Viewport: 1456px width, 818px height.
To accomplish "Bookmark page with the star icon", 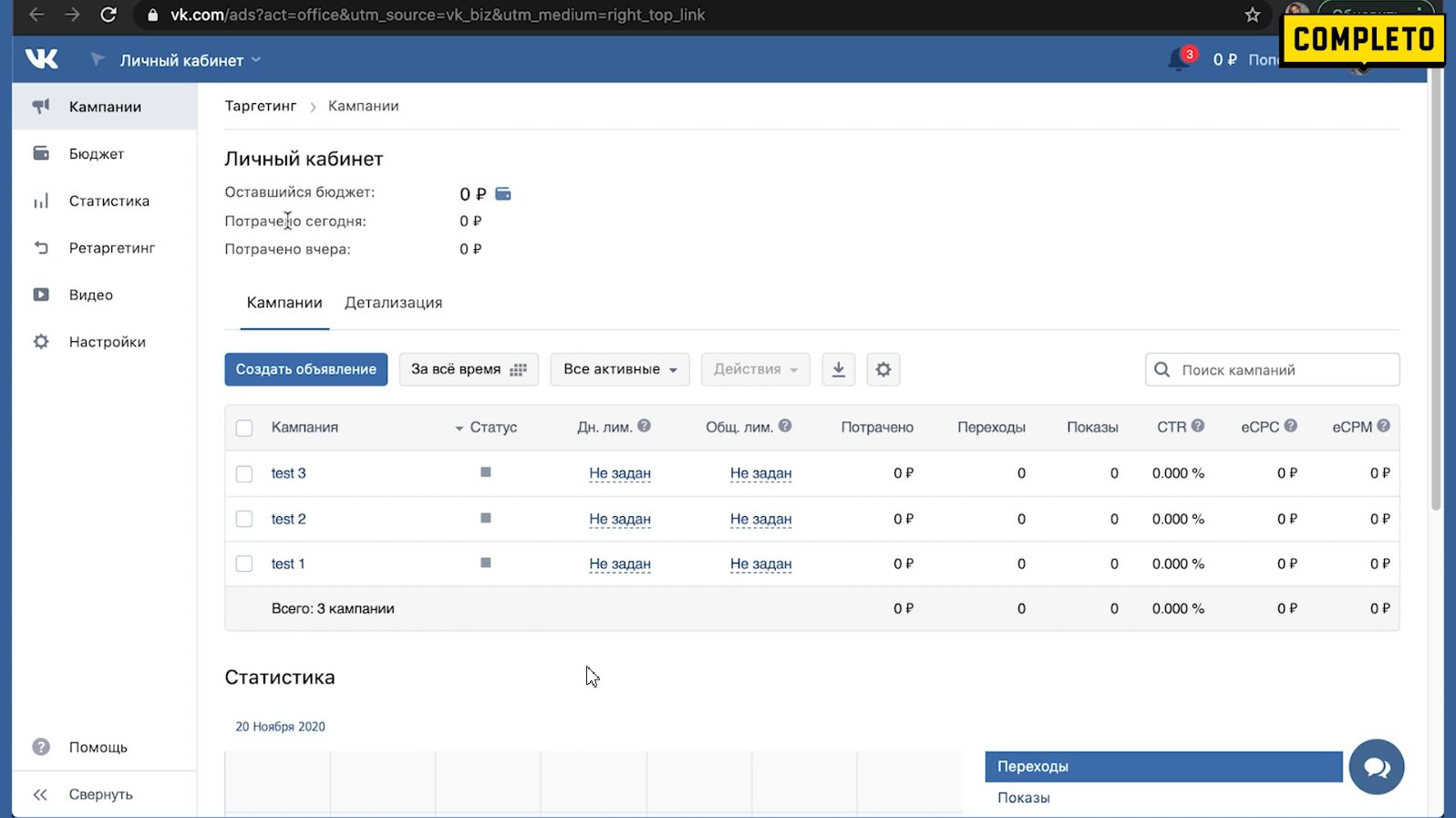I will pos(1253,15).
